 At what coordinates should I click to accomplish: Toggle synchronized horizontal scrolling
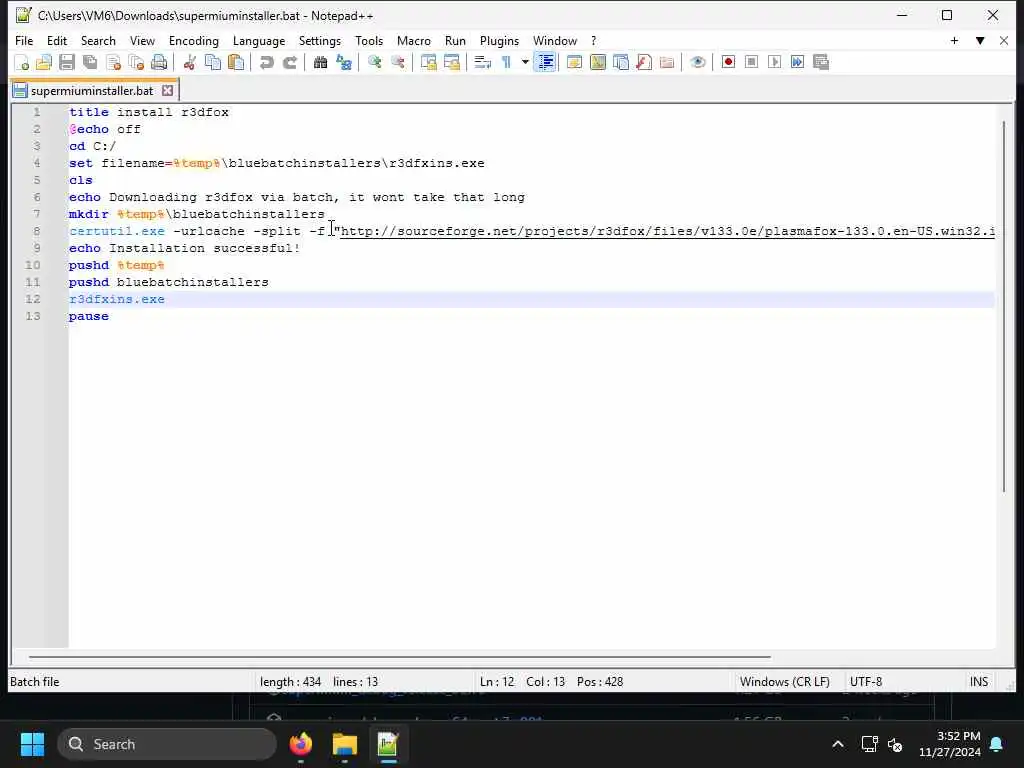point(451,63)
